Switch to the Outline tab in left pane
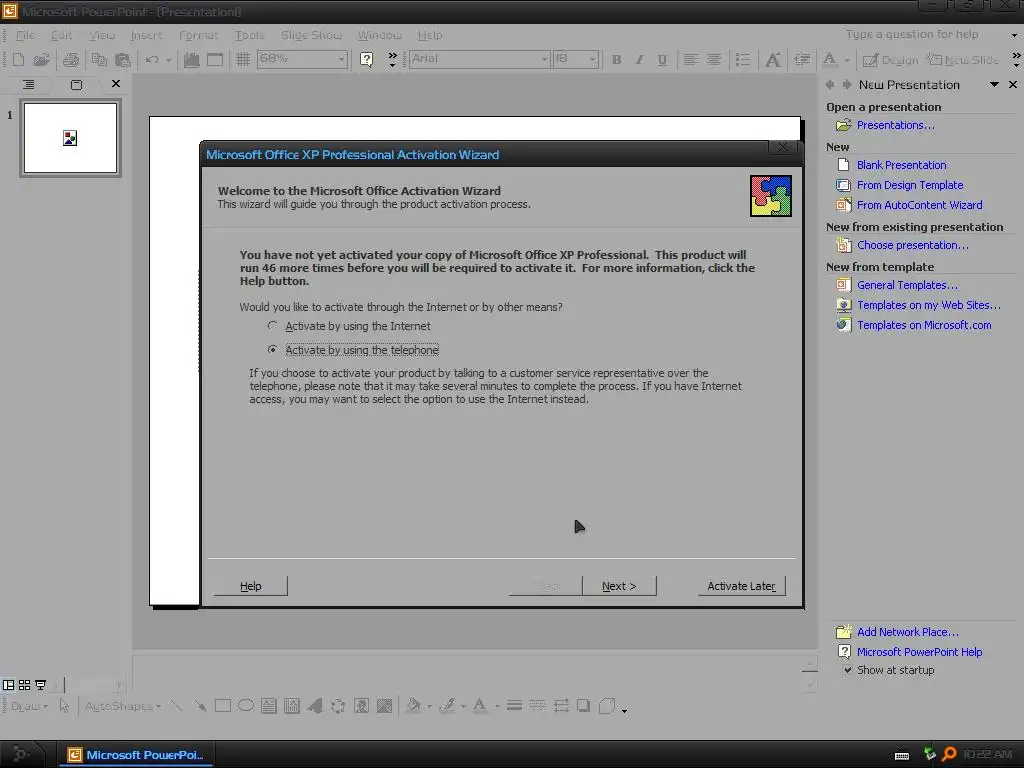This screenshot has height=768, width=1024. pos(29,84)
